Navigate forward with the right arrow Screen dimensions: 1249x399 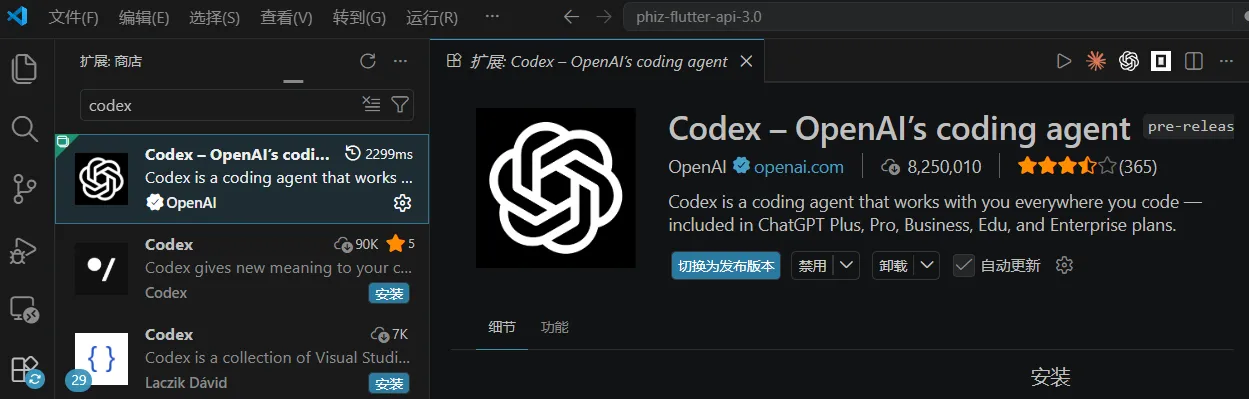tap(603, 17)
